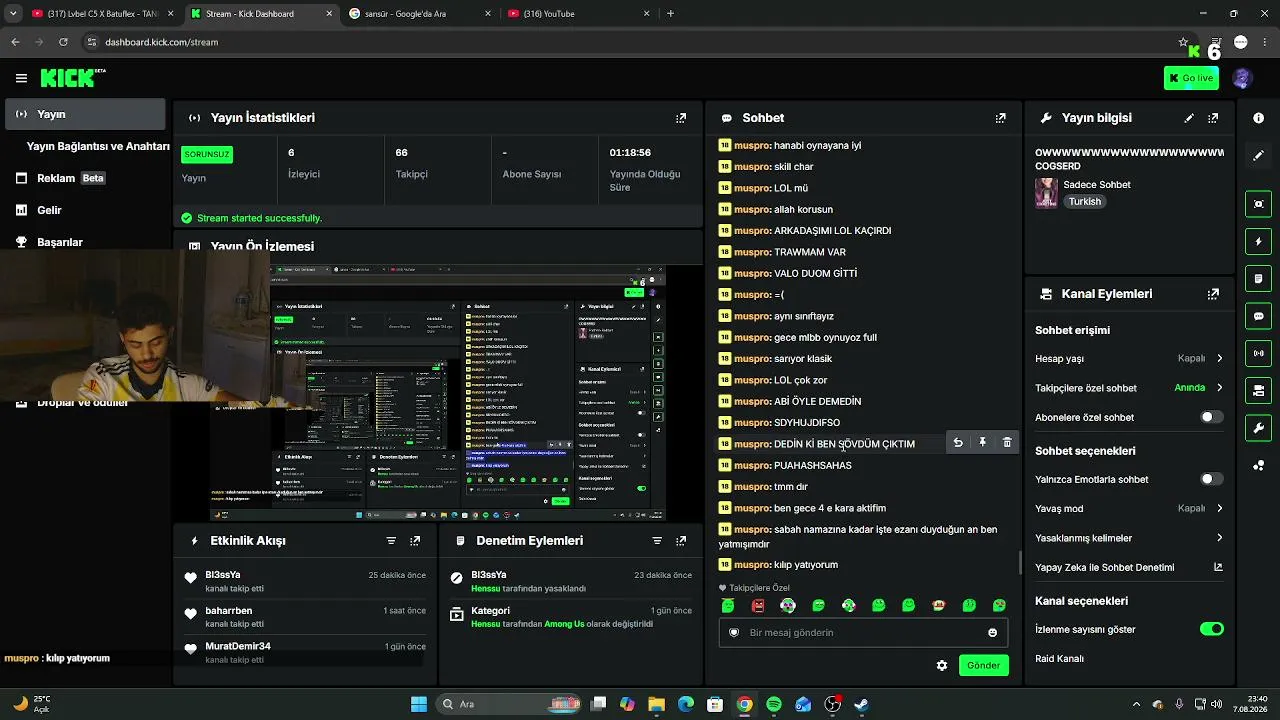
Task: Toggle the chat bubble widget in right rail
Action: pyautogui.click(x=1258, y=316)
